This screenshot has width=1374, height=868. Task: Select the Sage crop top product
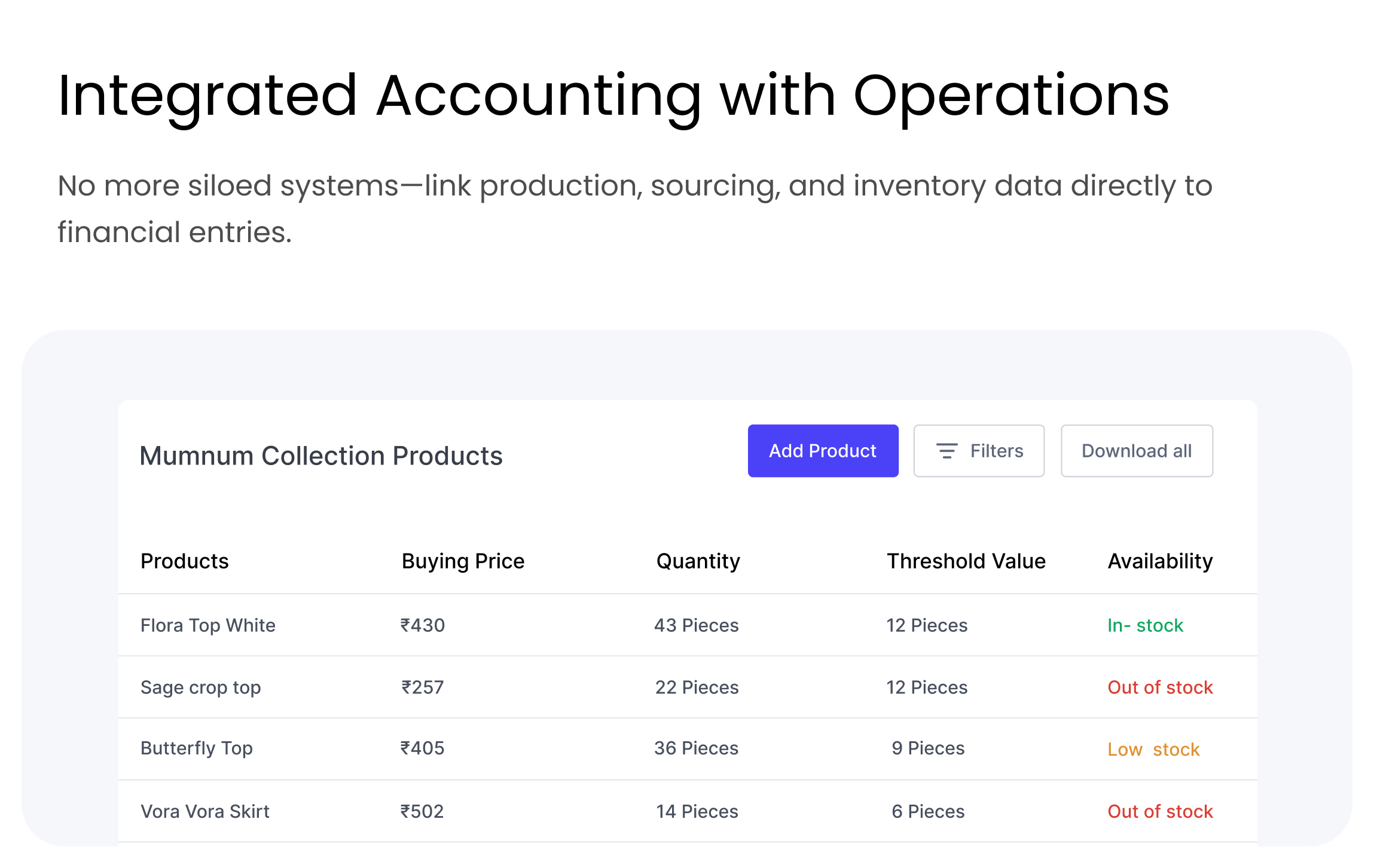pos(200,687)
